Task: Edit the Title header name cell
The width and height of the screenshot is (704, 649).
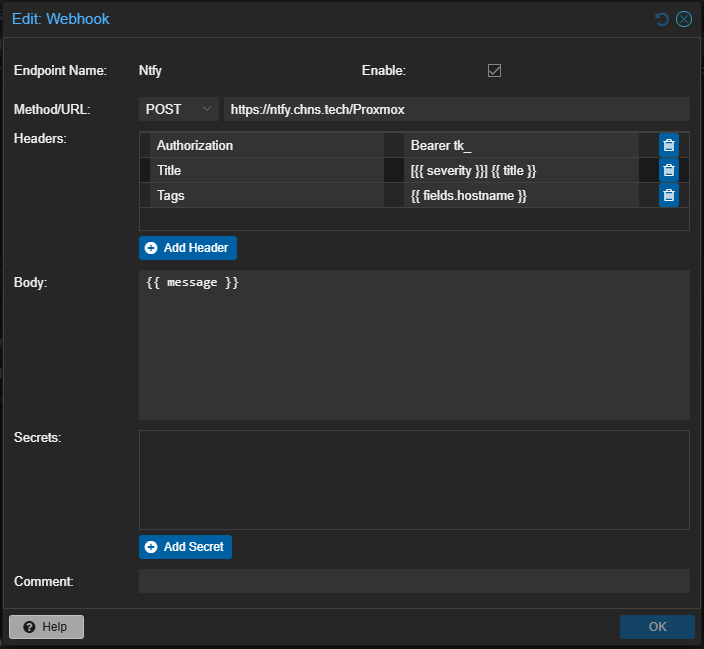Action: click(267, 170)
